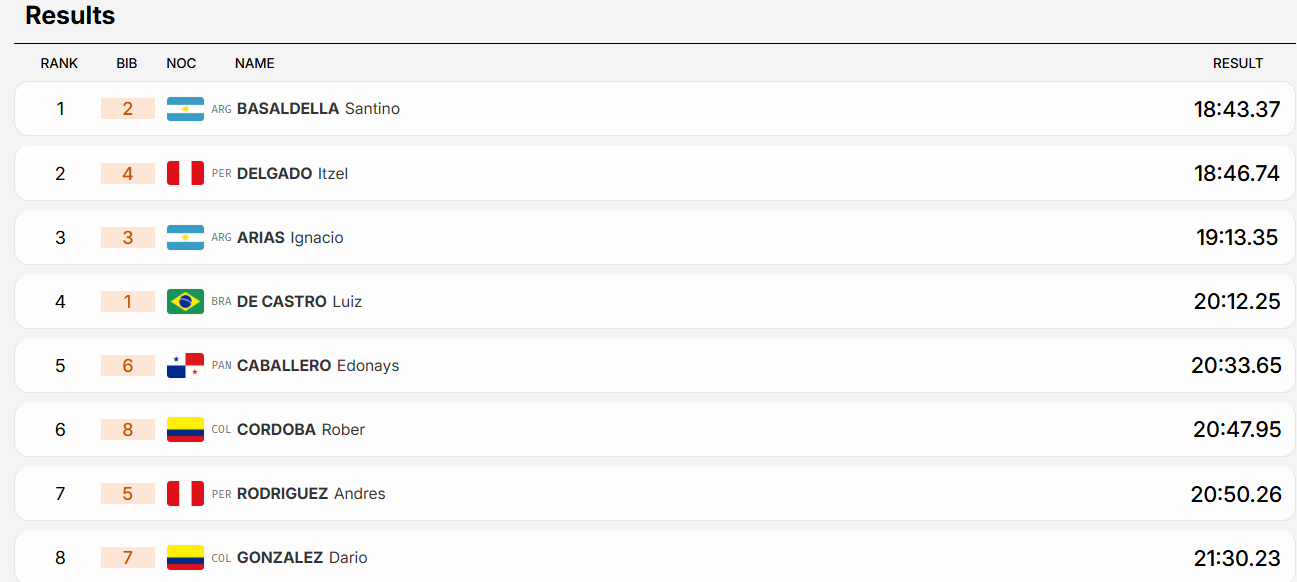Click Brazil flag next to DE CASTRO Luiz
Image resolution: width=1297 pixels, height=582 pixels.
click(185, 301)
